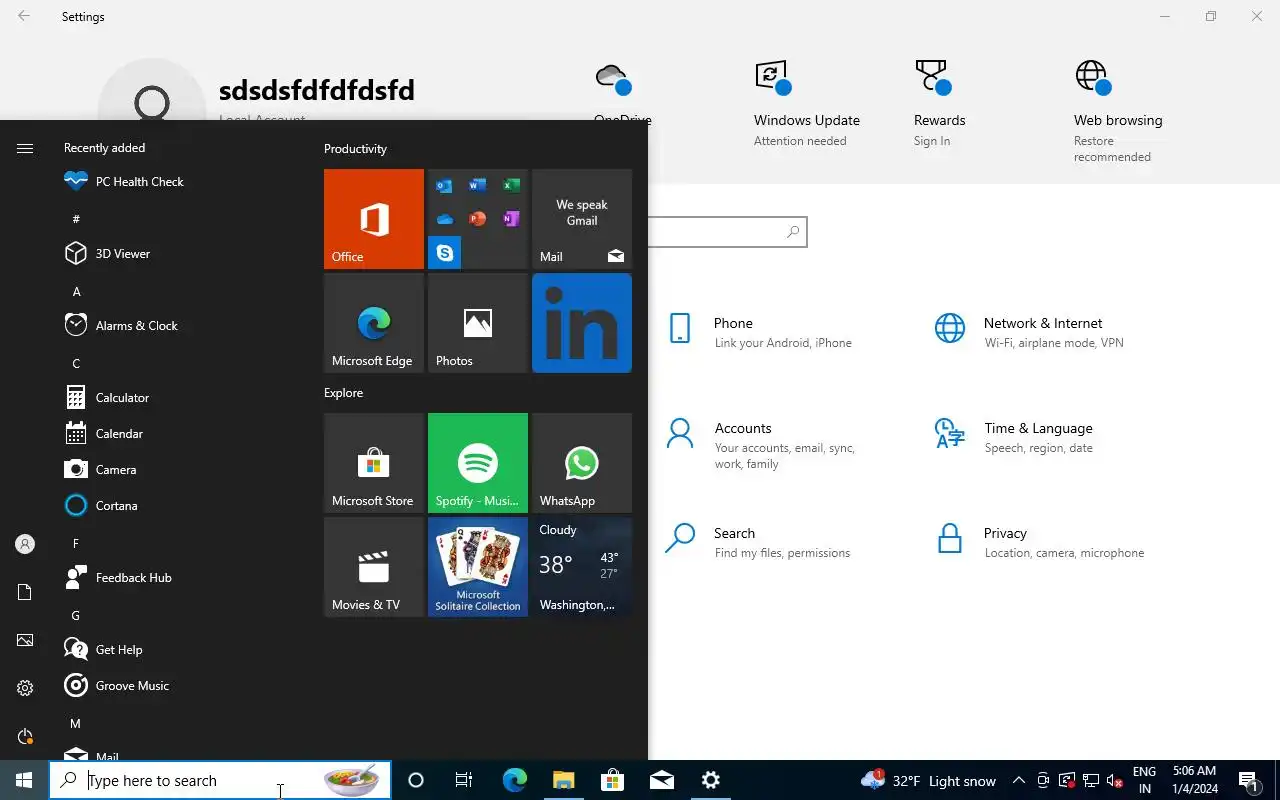Screen dimensions: 1280x800
Task: Open Feedback Hub
Action: (177, 578)
